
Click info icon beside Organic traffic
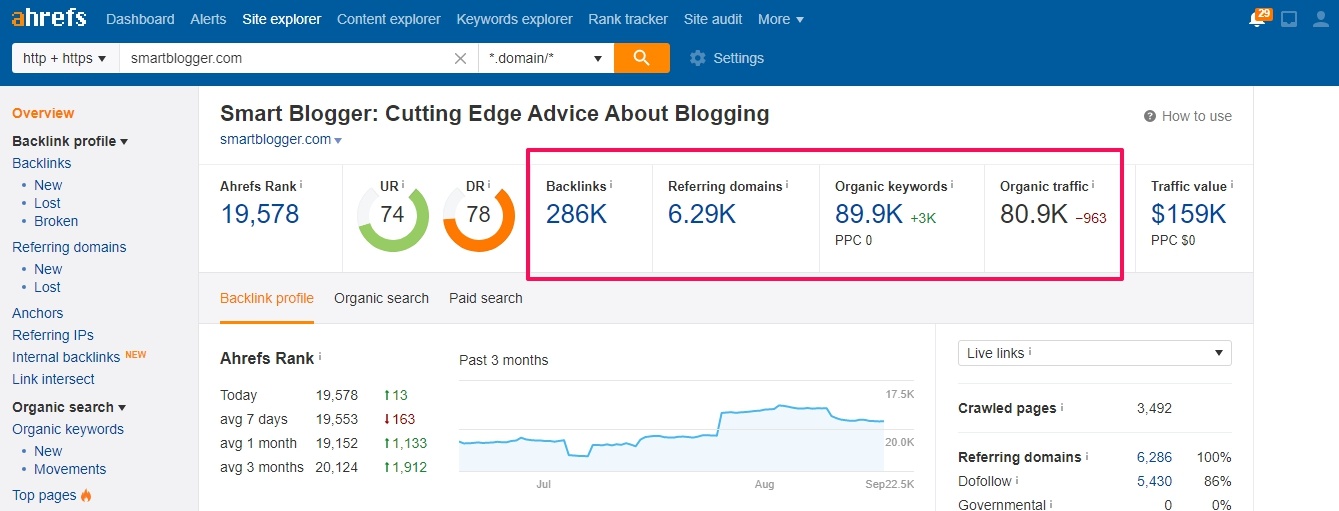click(1093, 185)
